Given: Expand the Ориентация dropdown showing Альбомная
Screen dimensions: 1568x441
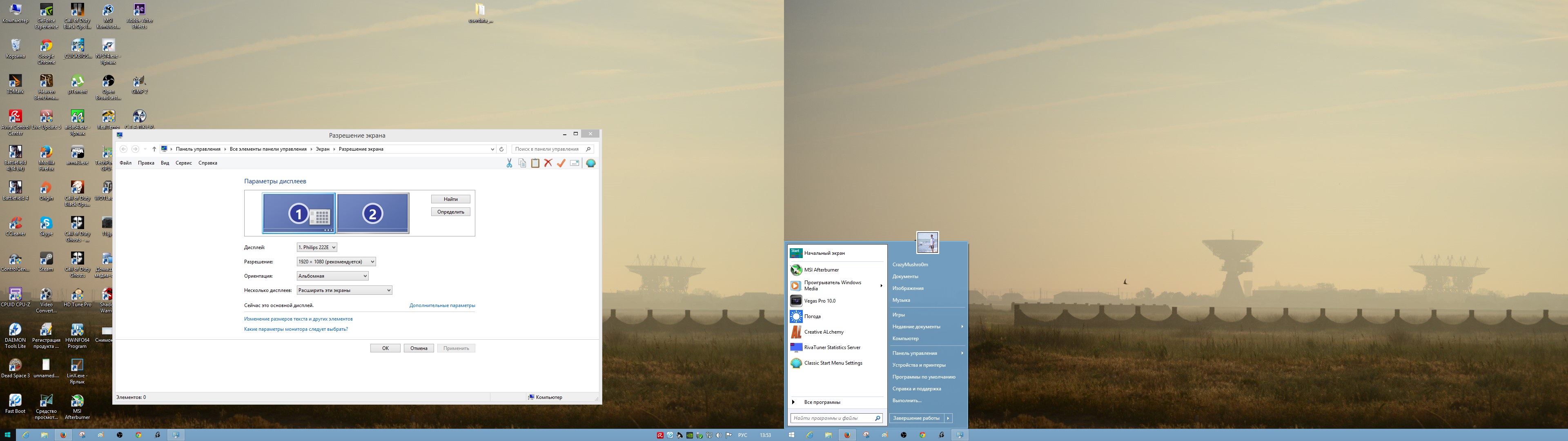Looking at the screenshot, I should pyautogui.click(x=332, y=276).
